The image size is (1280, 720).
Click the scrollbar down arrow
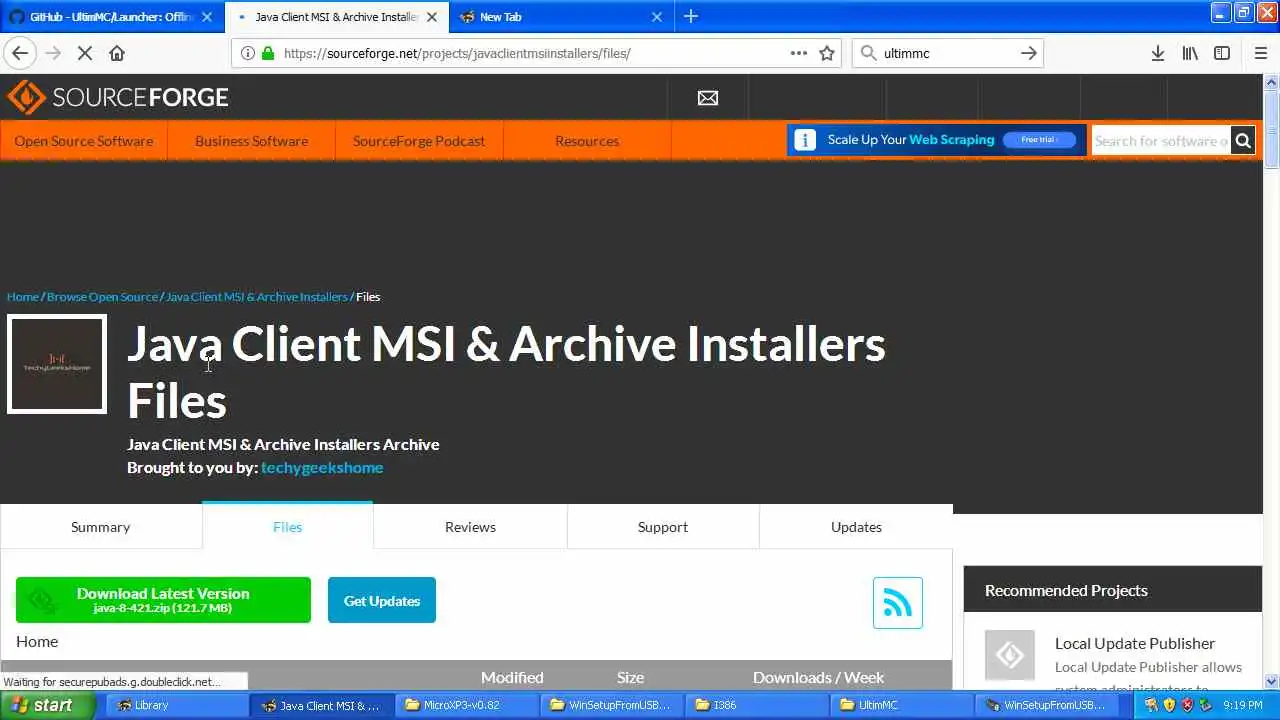(x=1272, y=682)
